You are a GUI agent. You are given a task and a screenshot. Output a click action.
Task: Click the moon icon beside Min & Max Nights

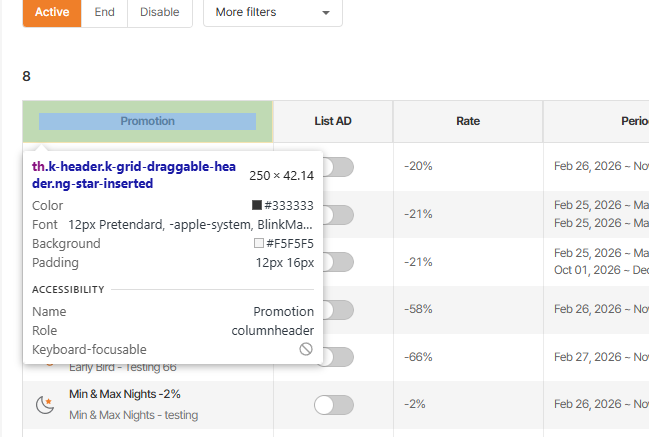(45, 404)
